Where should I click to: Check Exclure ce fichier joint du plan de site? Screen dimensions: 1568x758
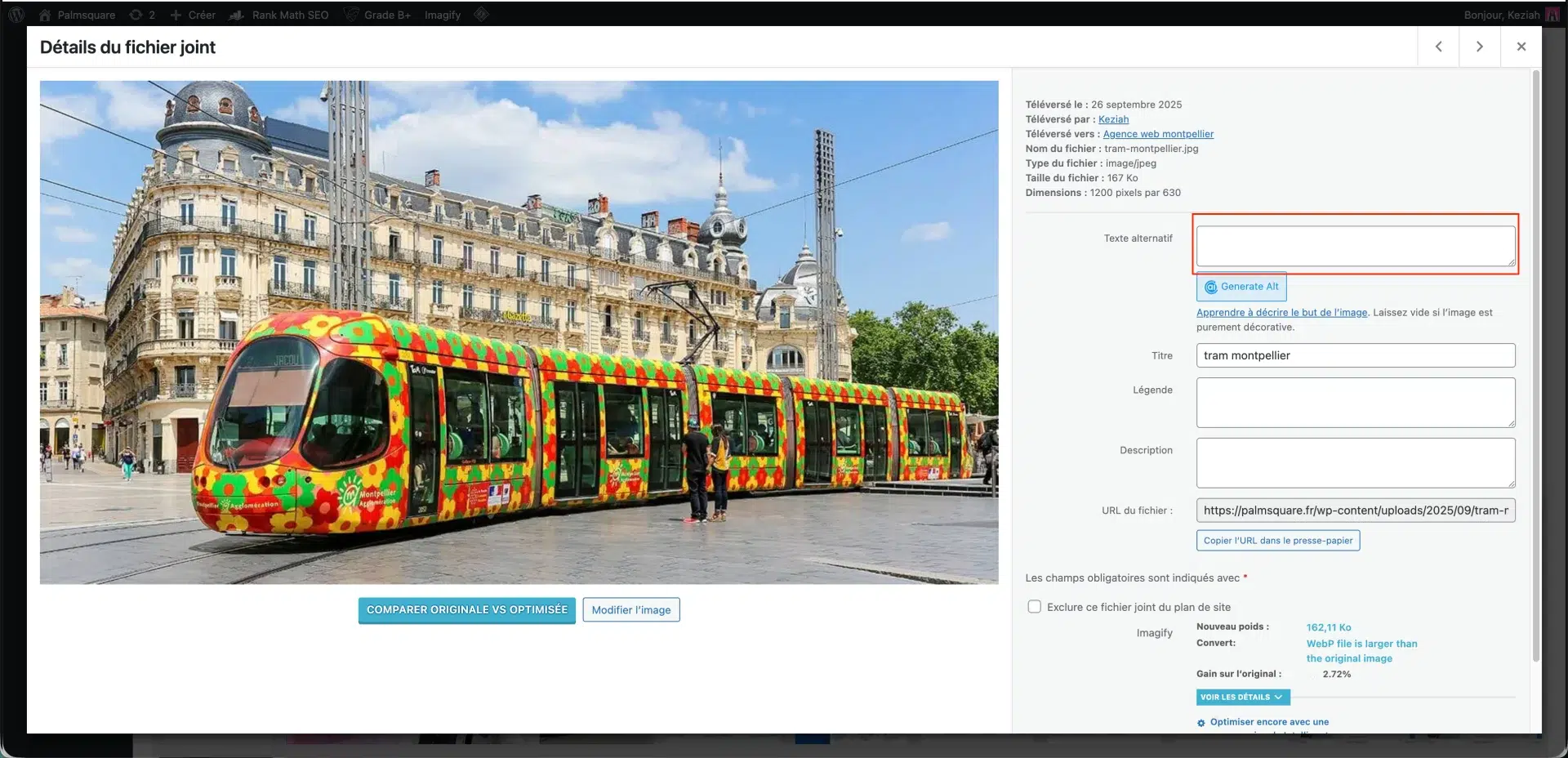click(x=1034, y=606)
